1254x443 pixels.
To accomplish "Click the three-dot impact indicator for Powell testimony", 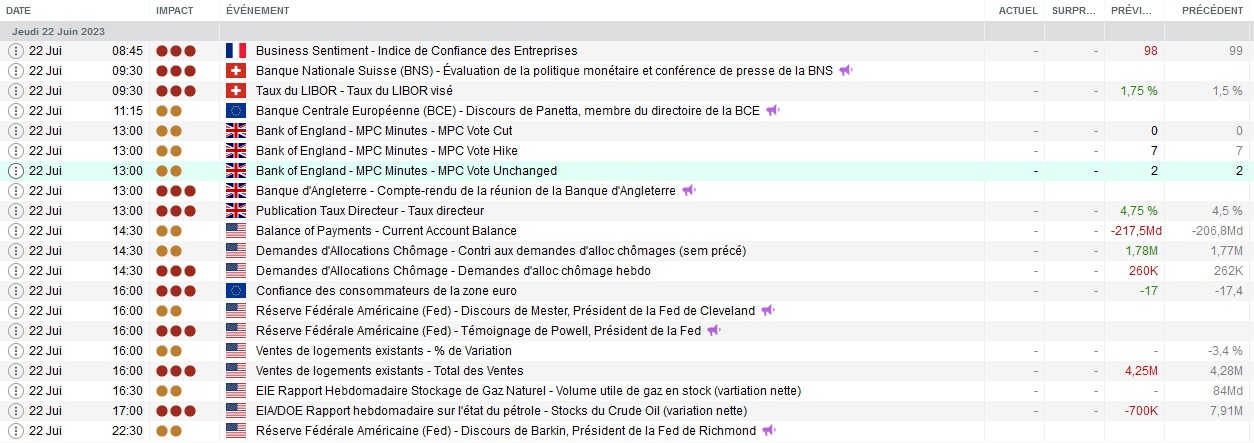I will [x=175, y=331].
